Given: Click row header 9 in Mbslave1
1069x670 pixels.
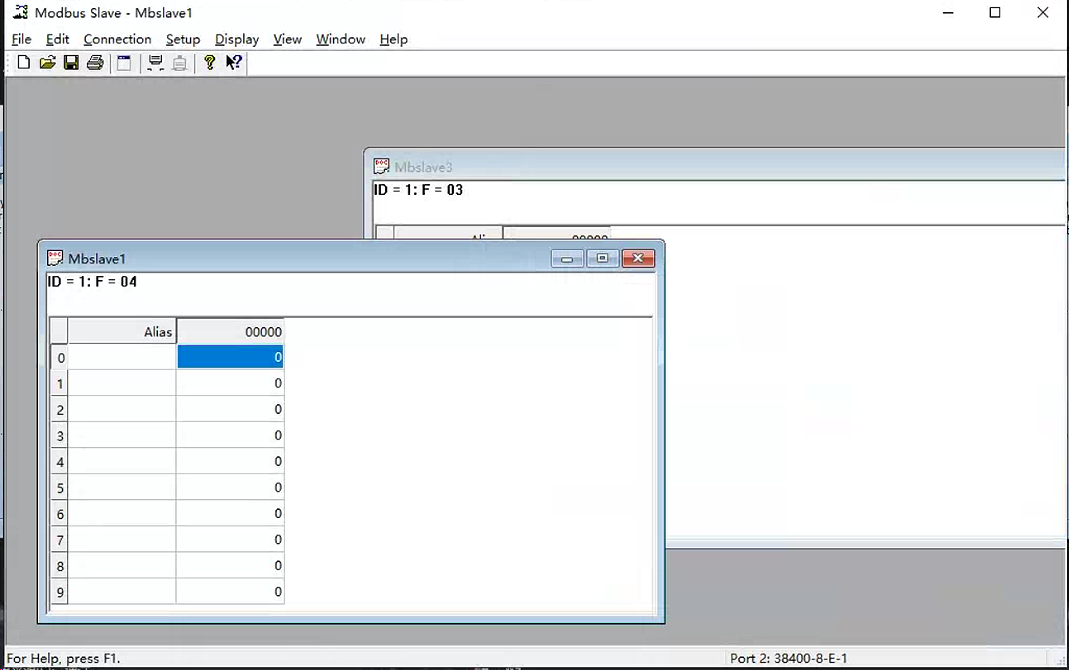Looking at the screenshot, I should [59, 592].
